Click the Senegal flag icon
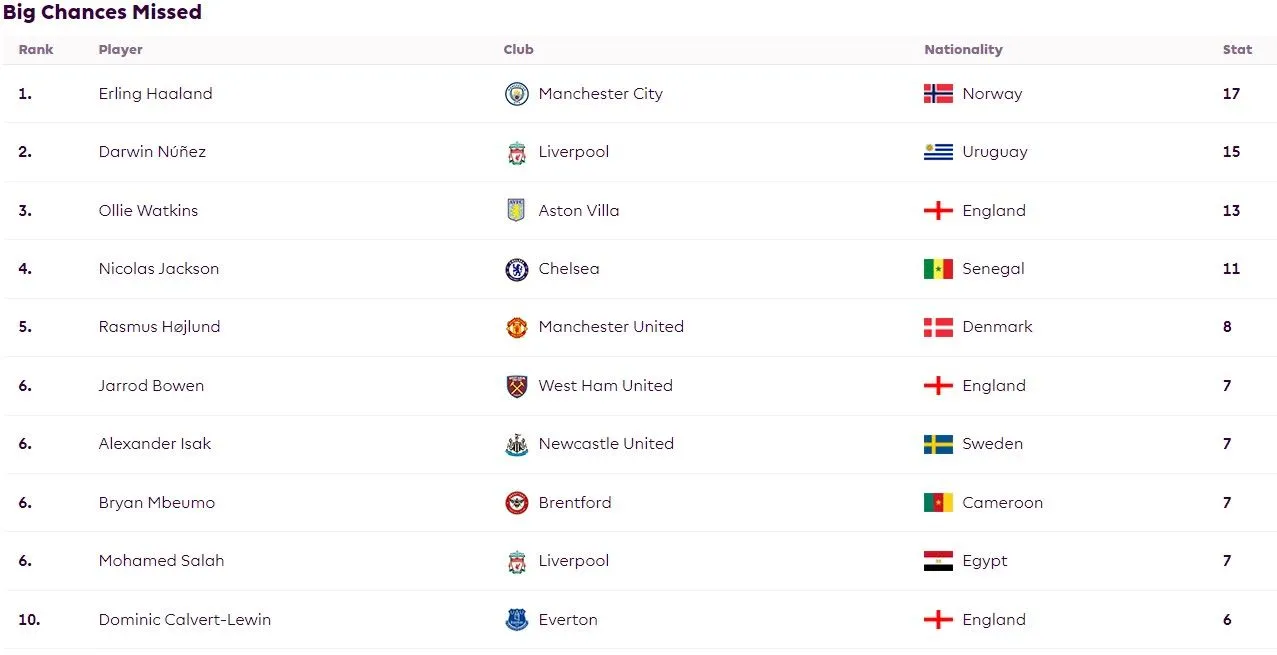Image resolution: width=1277 pixels, height=655 pixels. [938, 269]
